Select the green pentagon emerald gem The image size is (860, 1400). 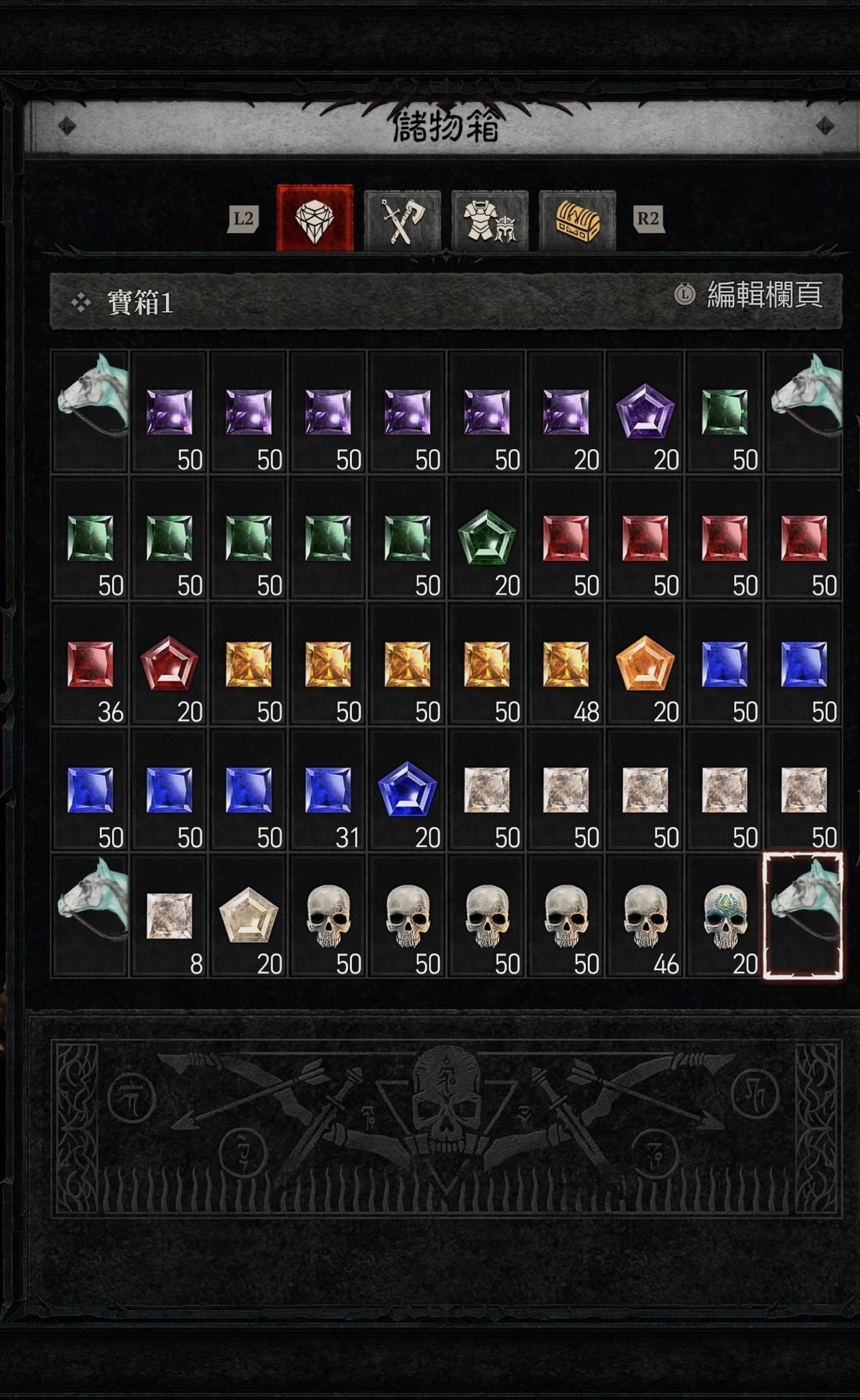[487, 538]
